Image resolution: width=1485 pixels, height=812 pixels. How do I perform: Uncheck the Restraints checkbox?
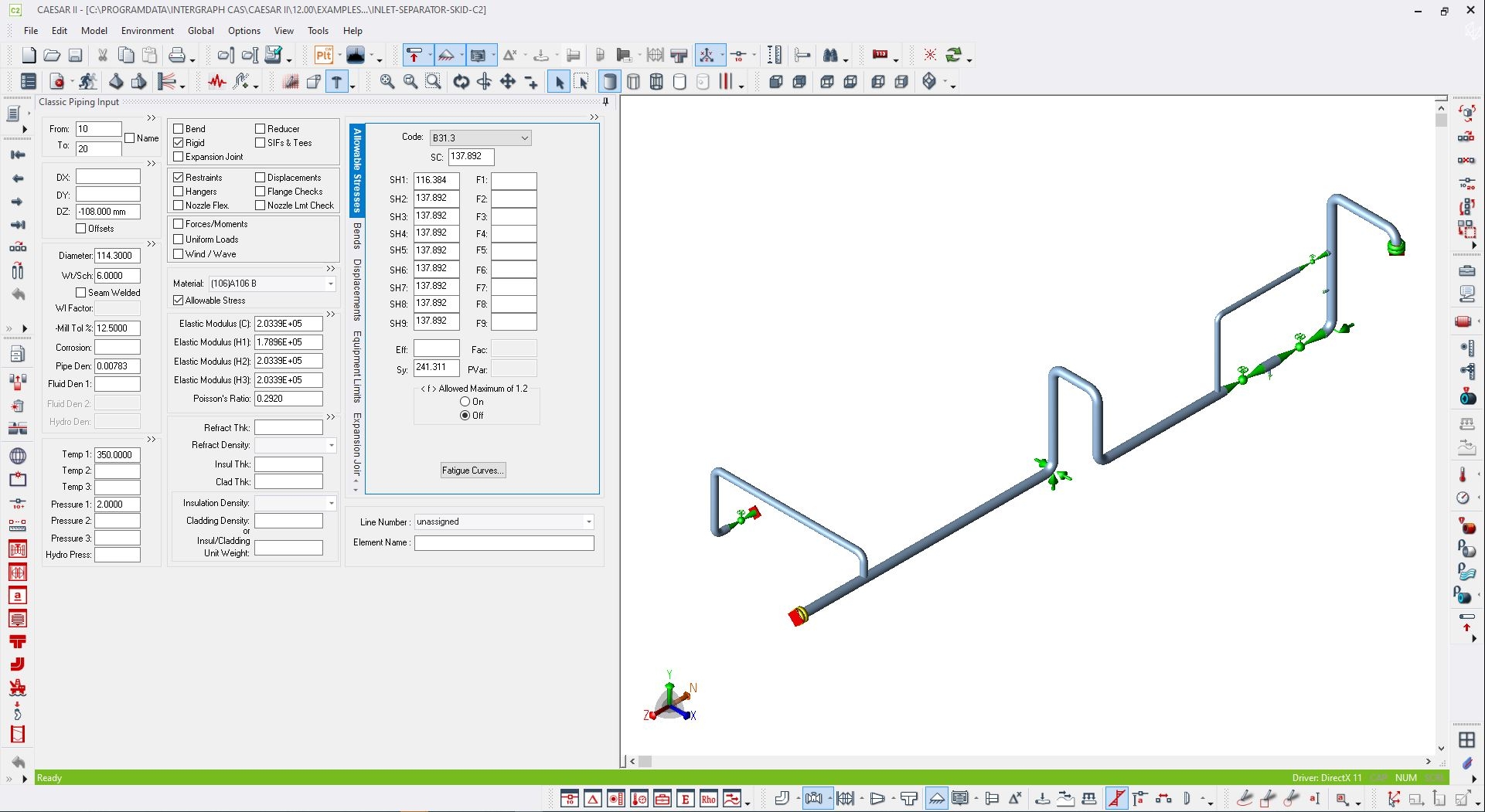(179, 178)
